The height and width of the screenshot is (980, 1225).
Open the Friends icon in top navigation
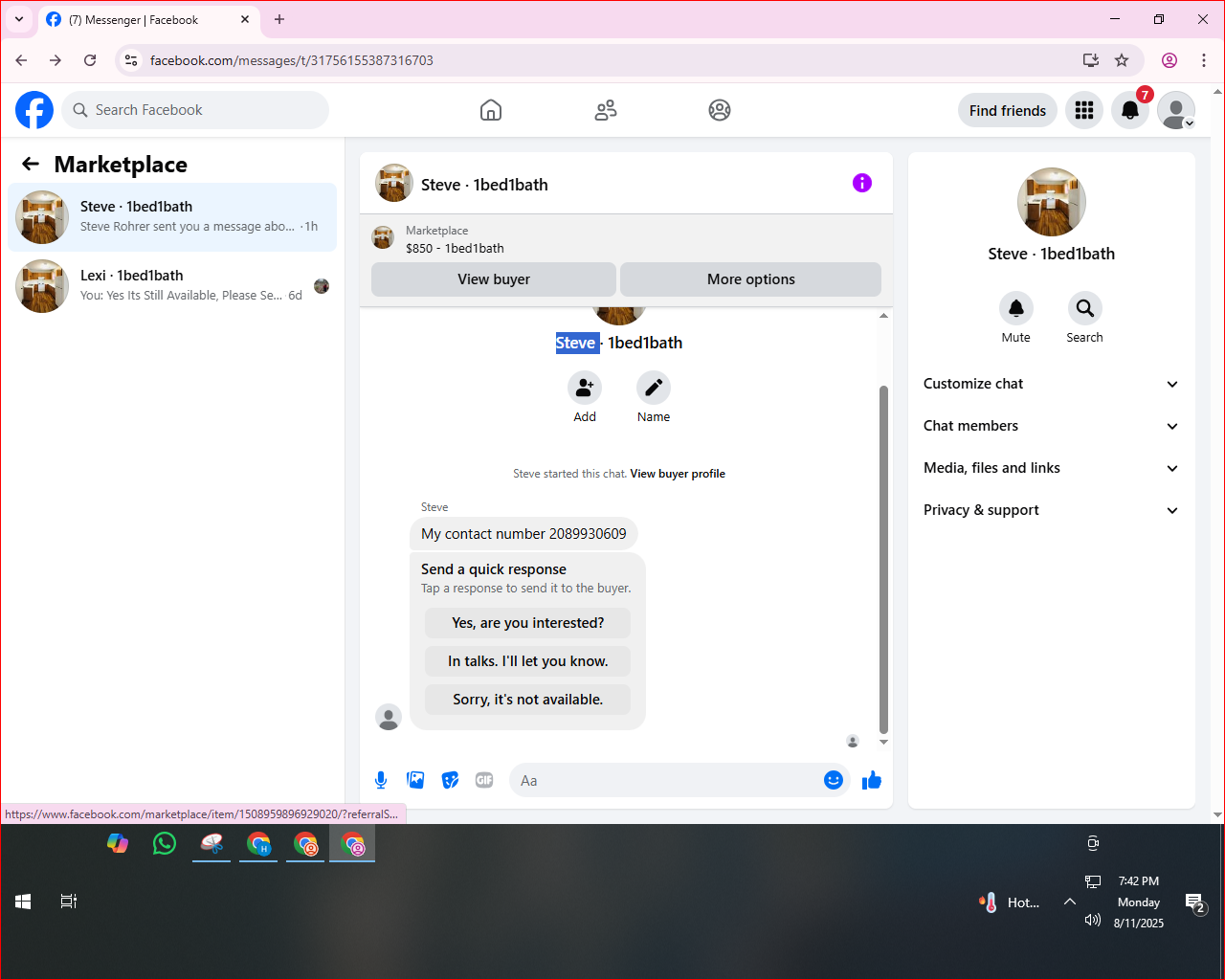click(x=606, y=110)
